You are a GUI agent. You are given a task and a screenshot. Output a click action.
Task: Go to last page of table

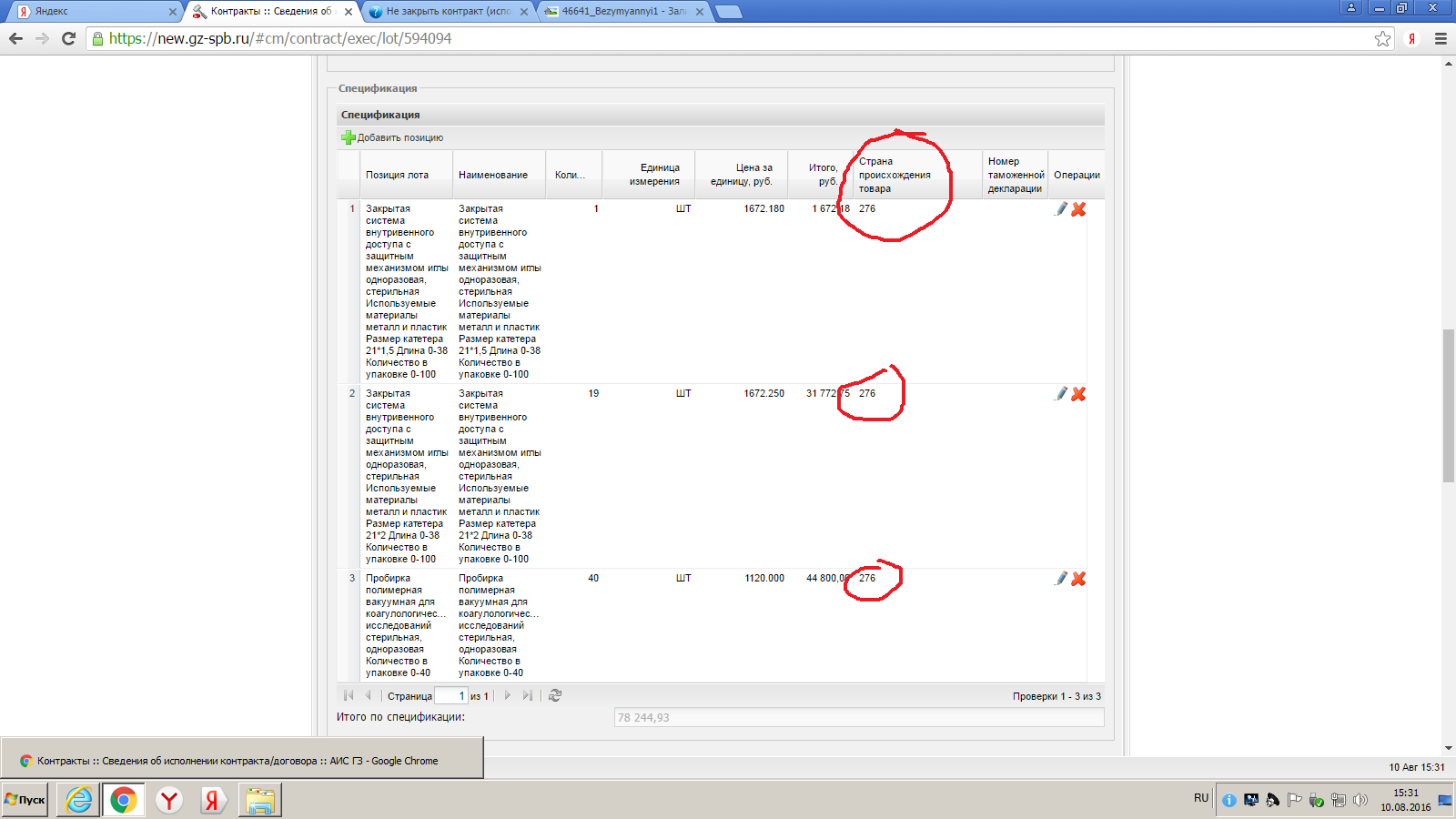pyautogui.click(x=527, y=695)
